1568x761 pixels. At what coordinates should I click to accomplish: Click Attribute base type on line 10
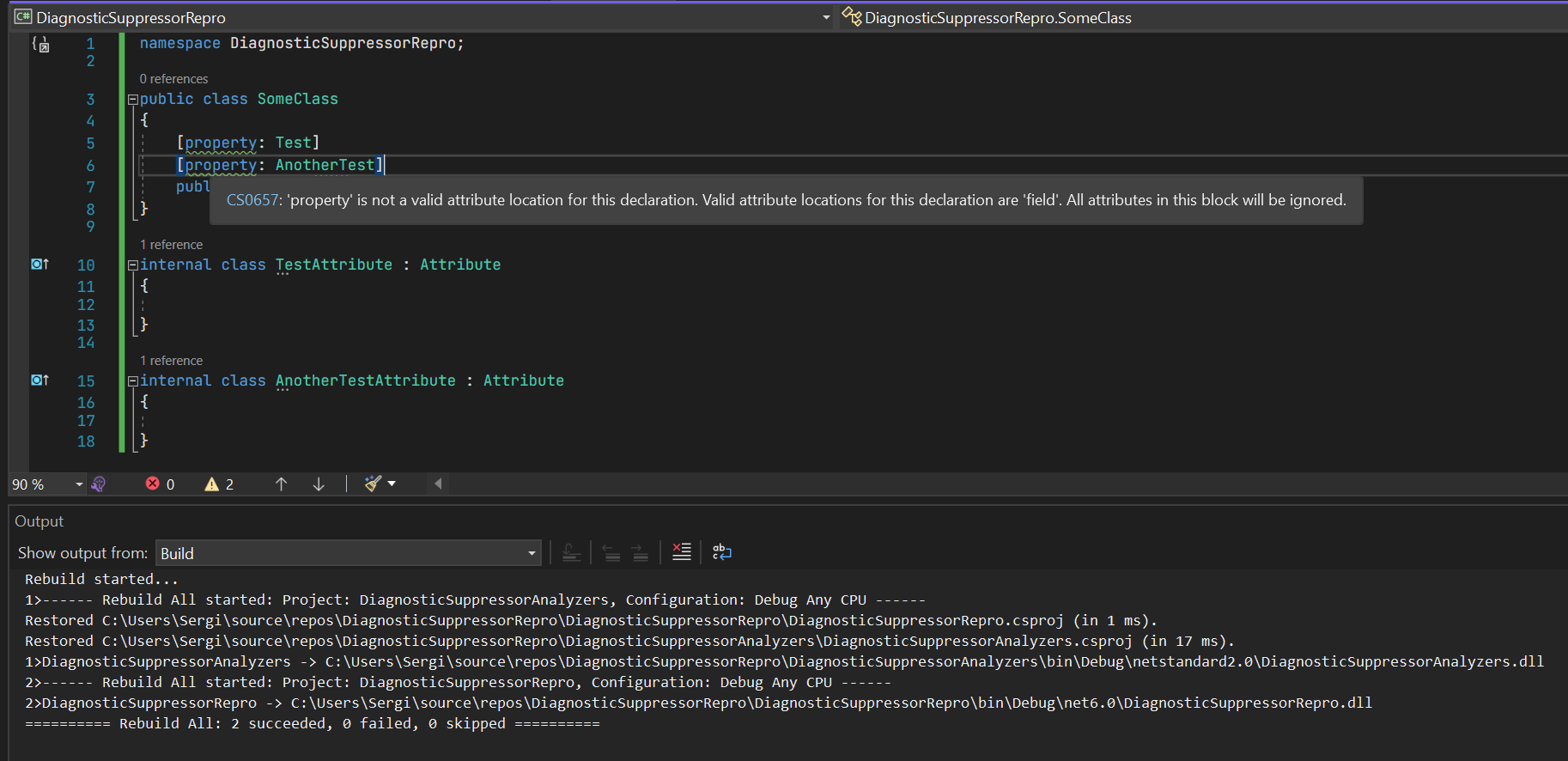pos(460,265)
